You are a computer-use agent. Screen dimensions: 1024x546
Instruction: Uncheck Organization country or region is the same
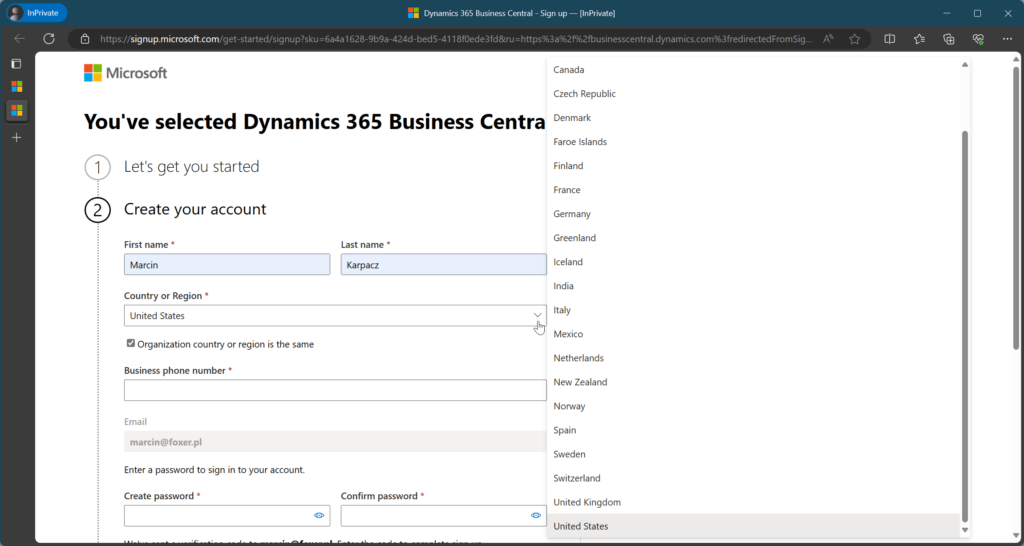[x=131, y=343]
